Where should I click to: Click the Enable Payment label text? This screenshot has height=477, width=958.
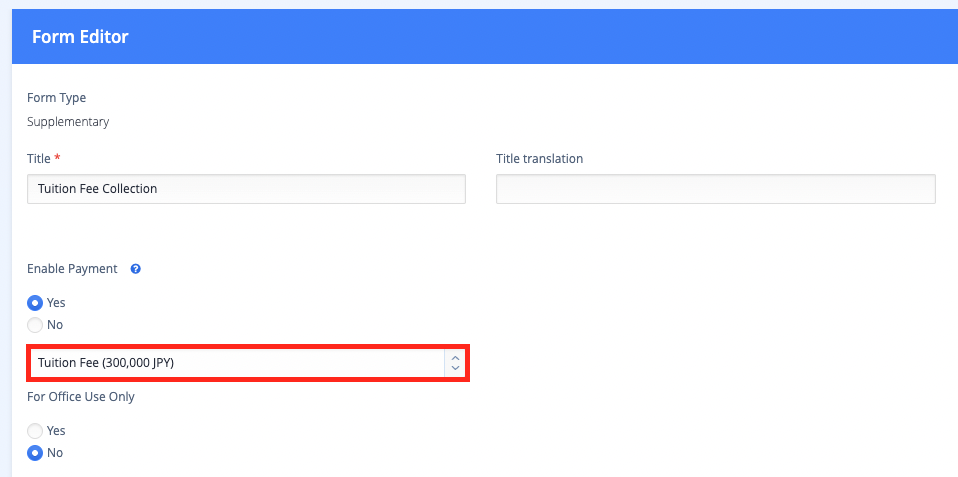(x=72, y=269)
